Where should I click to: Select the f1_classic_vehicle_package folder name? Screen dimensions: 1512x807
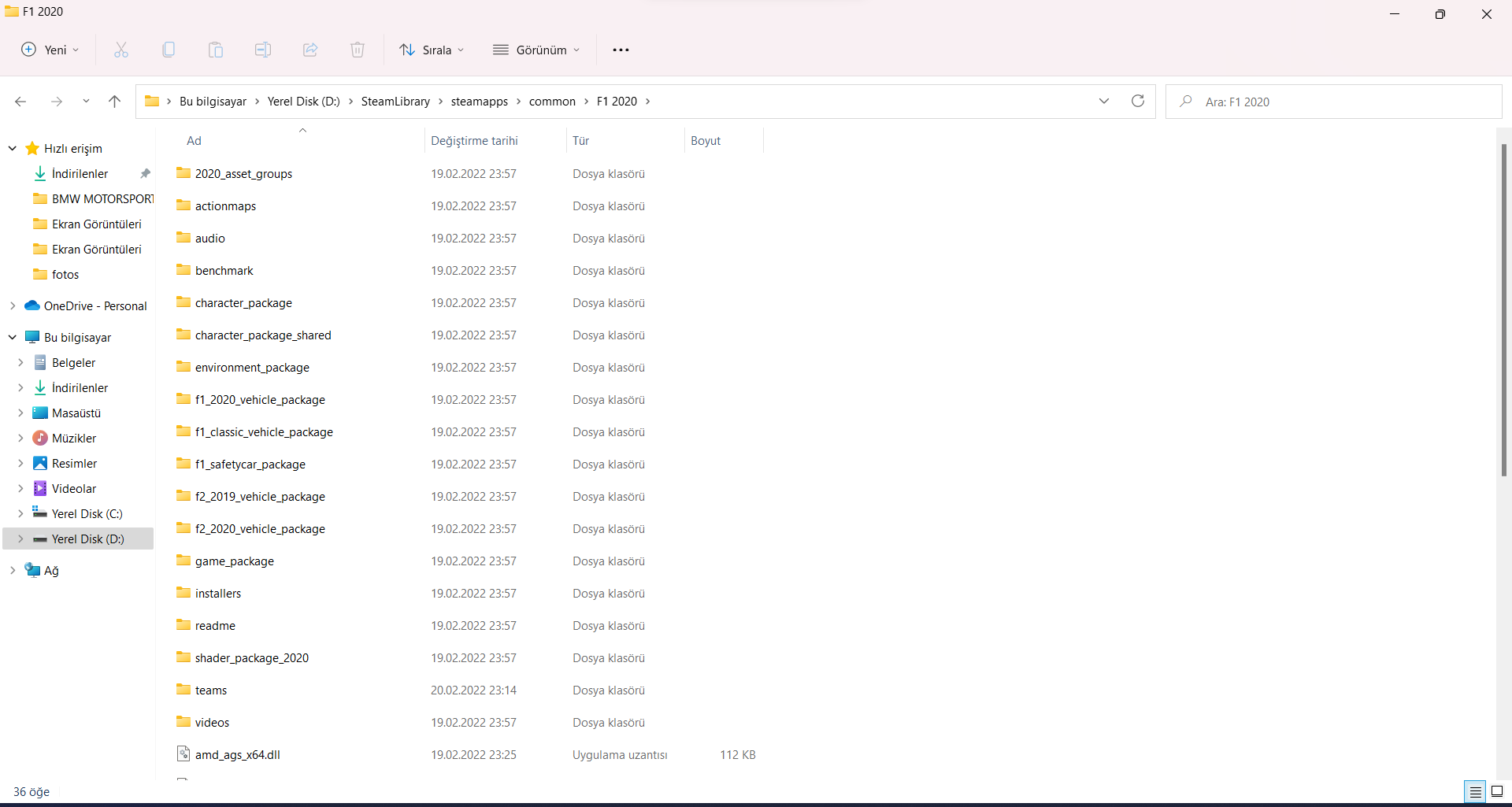coord(264,431)
